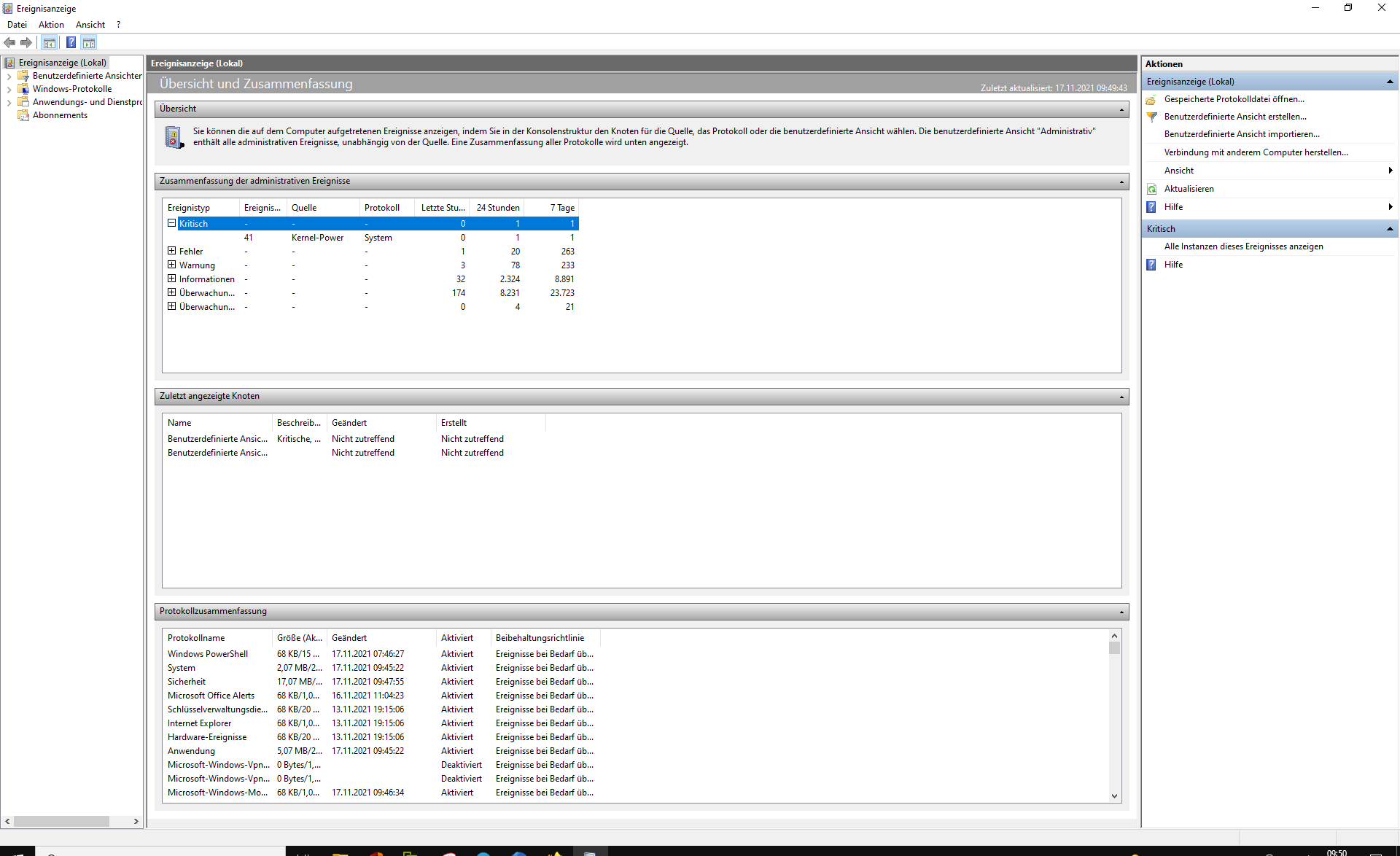The image size is (1400, 856).
Task: Select the System entry in Protokollzusammenfassung list
Action: pyautogui.click(x=182, y=667)
